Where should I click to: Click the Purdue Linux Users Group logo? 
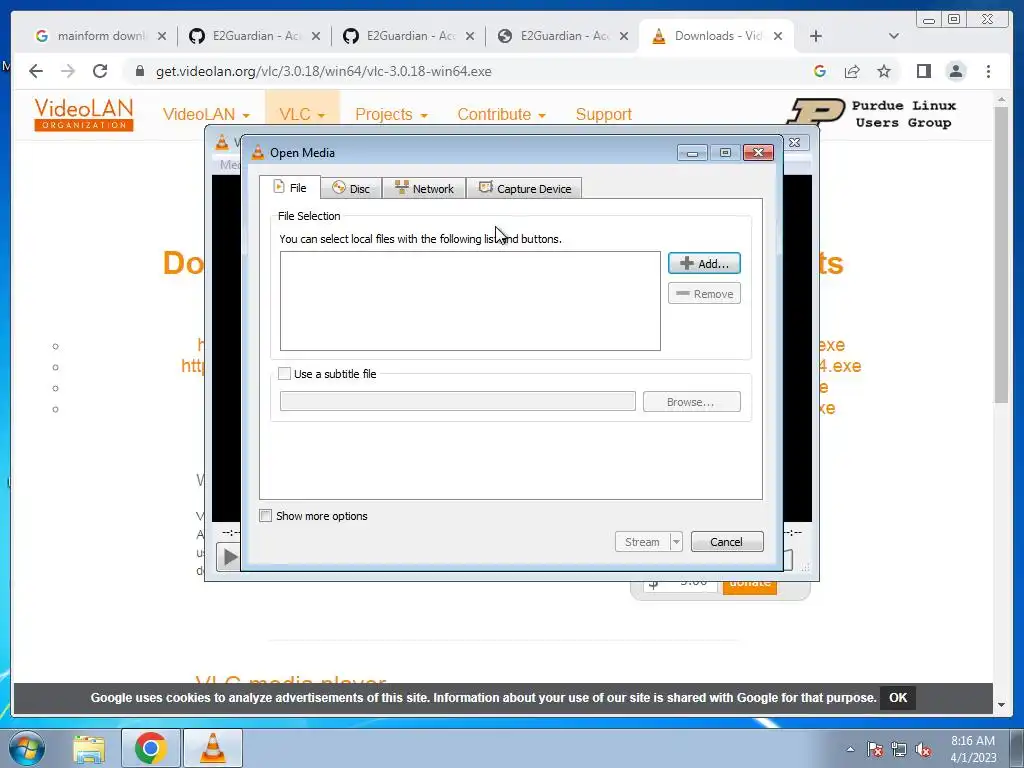872,112
